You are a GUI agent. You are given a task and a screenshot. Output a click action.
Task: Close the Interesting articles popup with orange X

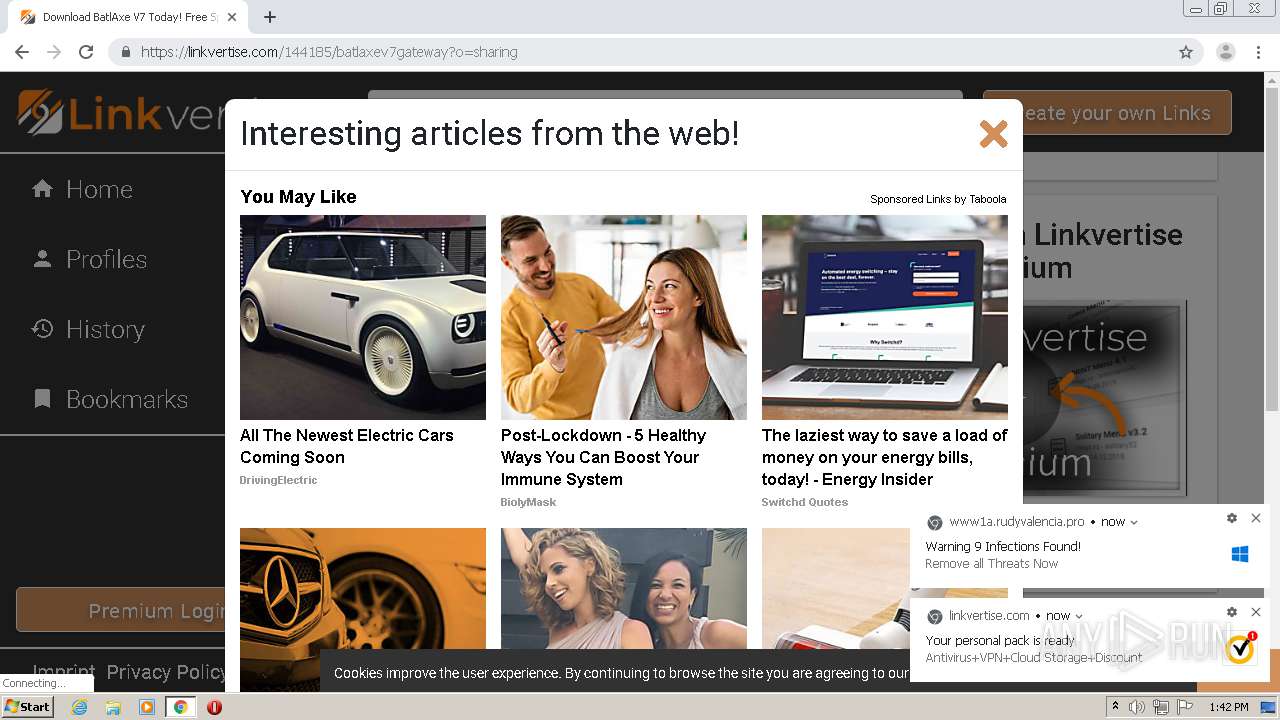[993, 134]
